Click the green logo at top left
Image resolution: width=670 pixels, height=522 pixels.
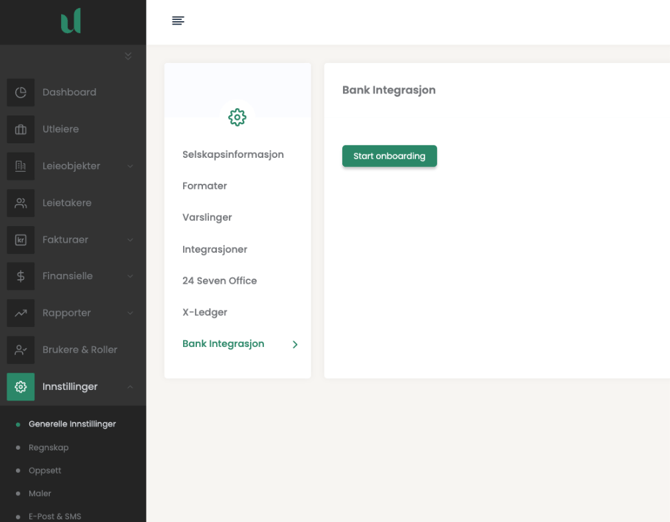71,21
